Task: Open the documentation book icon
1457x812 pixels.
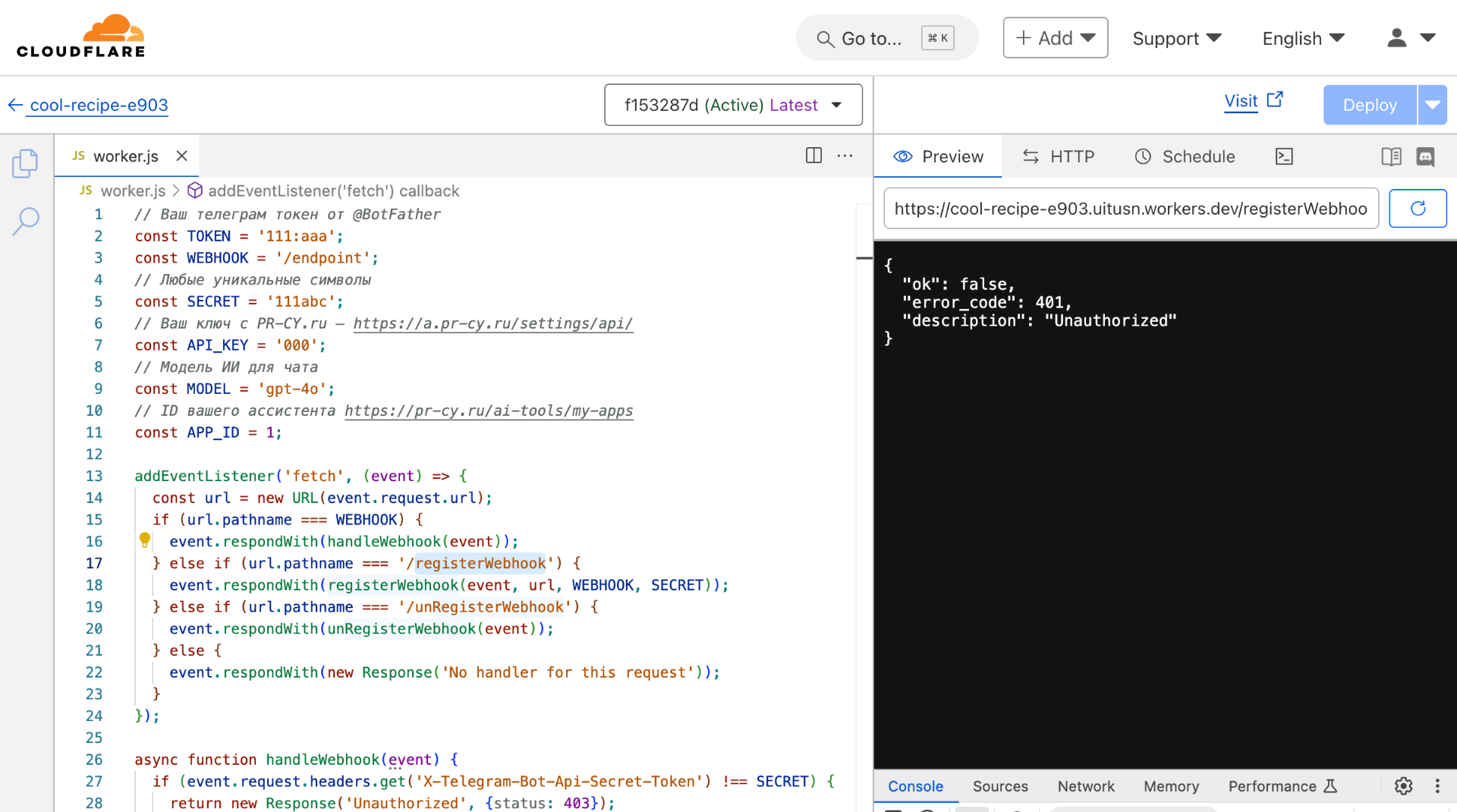Action: (x=1391, y=156)
